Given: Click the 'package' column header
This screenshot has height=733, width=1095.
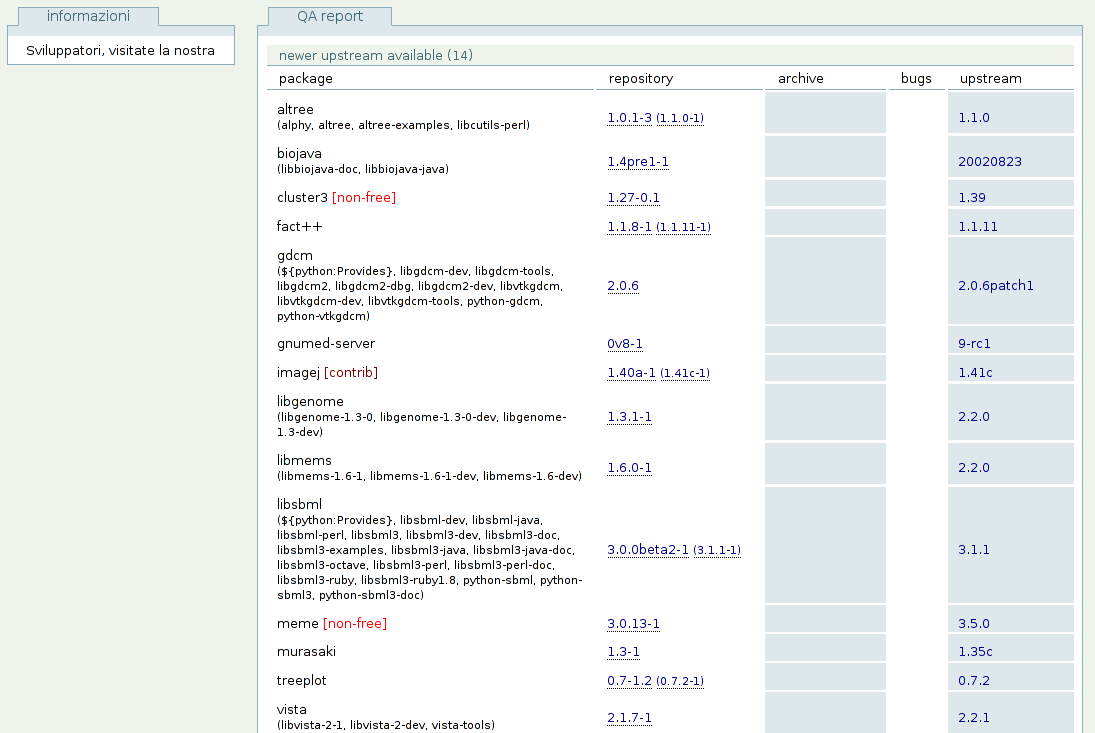Looking at the screenshot, I should (305, 79).
